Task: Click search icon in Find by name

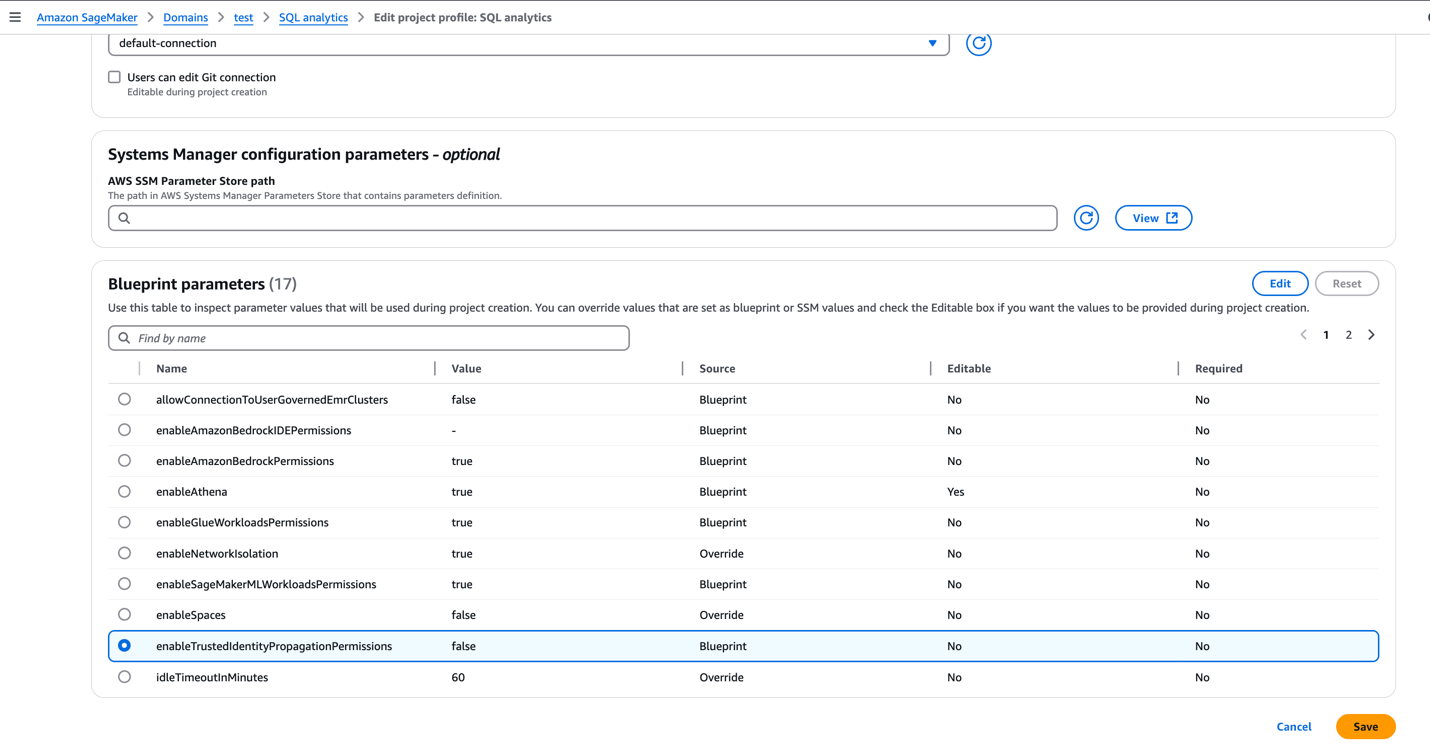Action: pyautogui.click(x=124, y=338)
